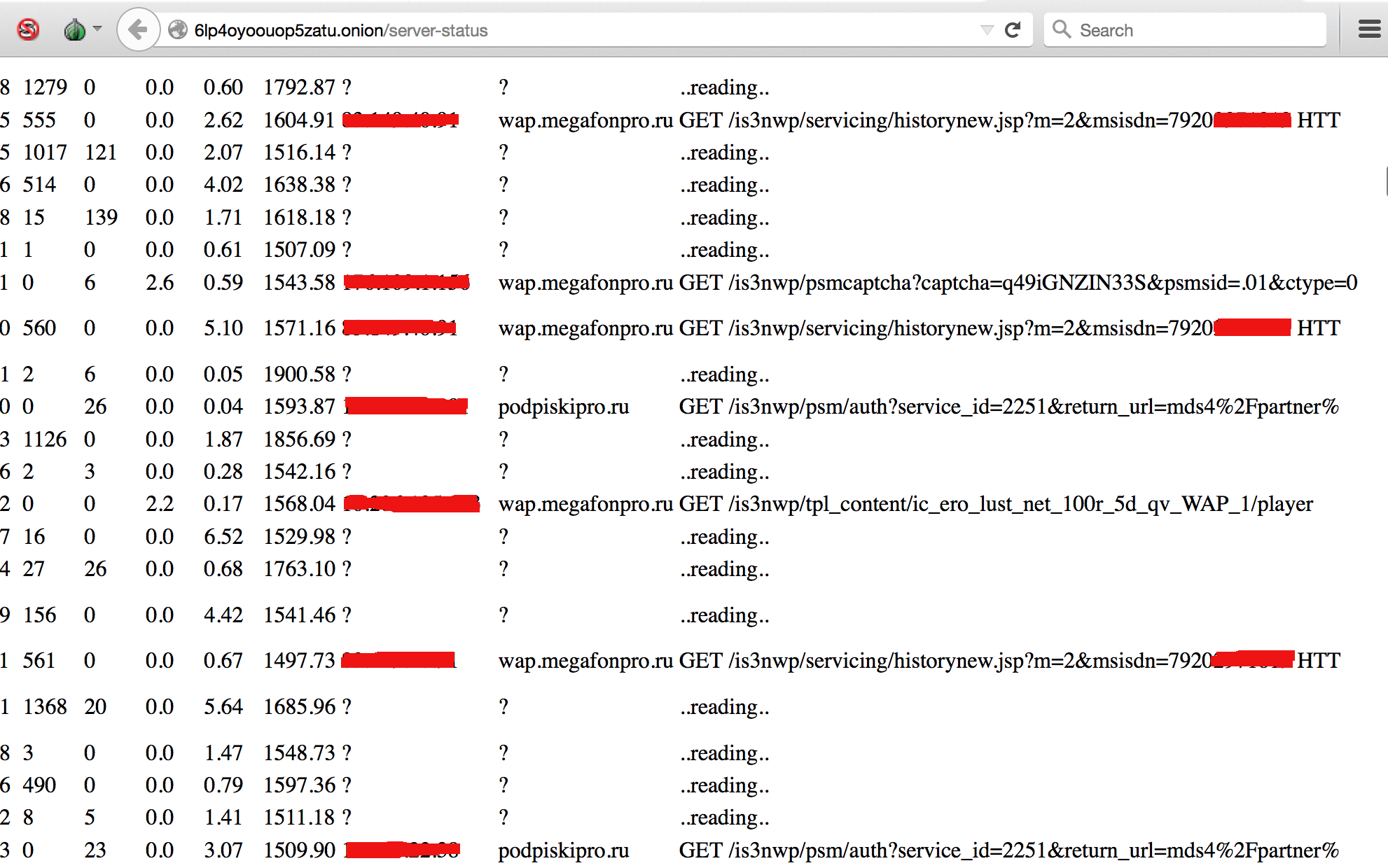Select the value 1543.58
Image resolution: width=1388 pixels, height=868 pixels.
[x=299, y=283]
